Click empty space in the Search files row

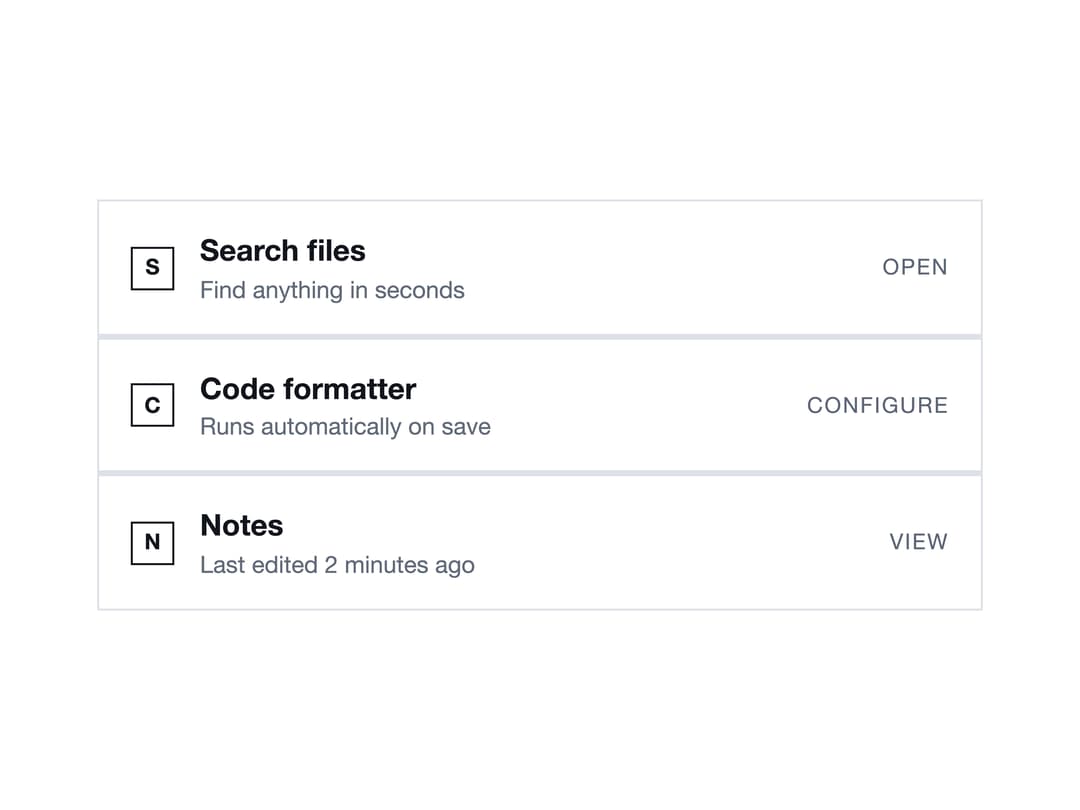654,268
